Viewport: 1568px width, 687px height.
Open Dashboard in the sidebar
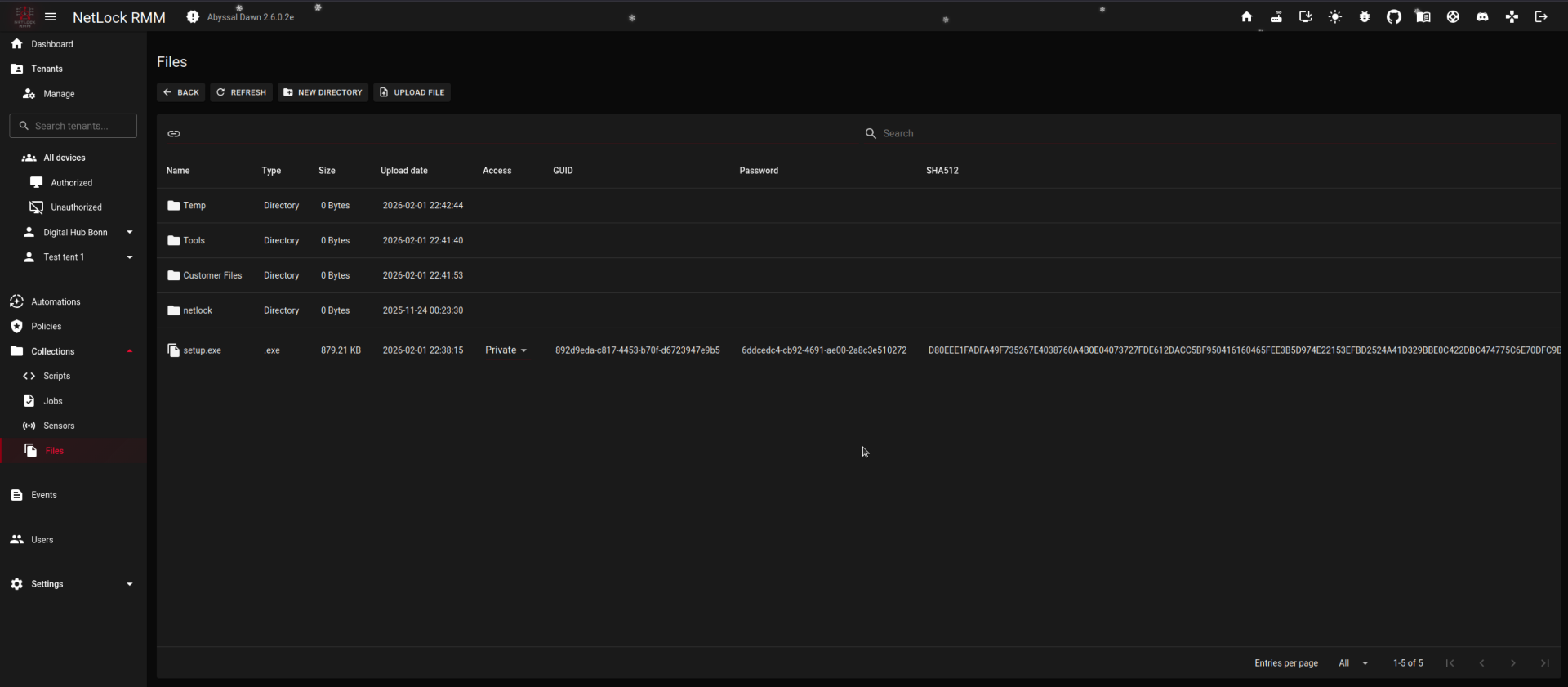pyautogui.click(x=73, y=44)
